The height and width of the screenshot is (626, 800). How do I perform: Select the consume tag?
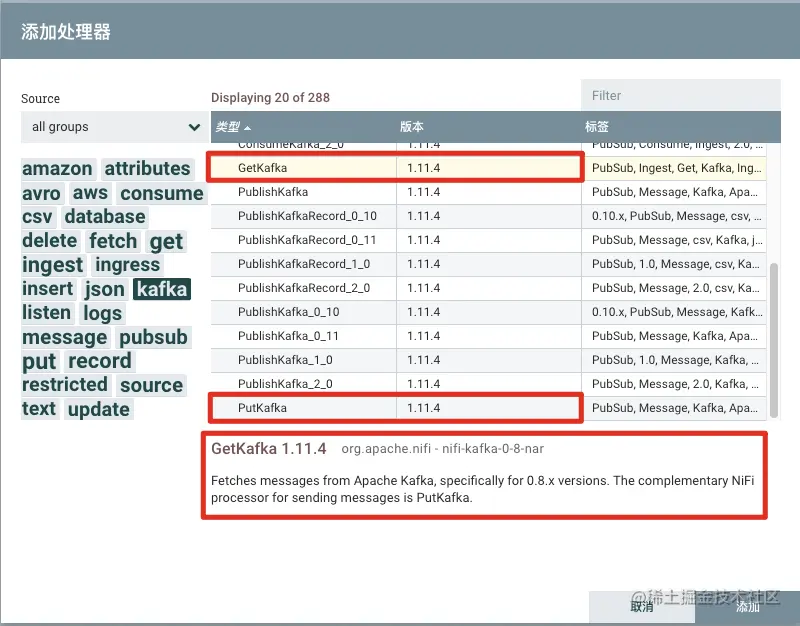coord(162,193)
